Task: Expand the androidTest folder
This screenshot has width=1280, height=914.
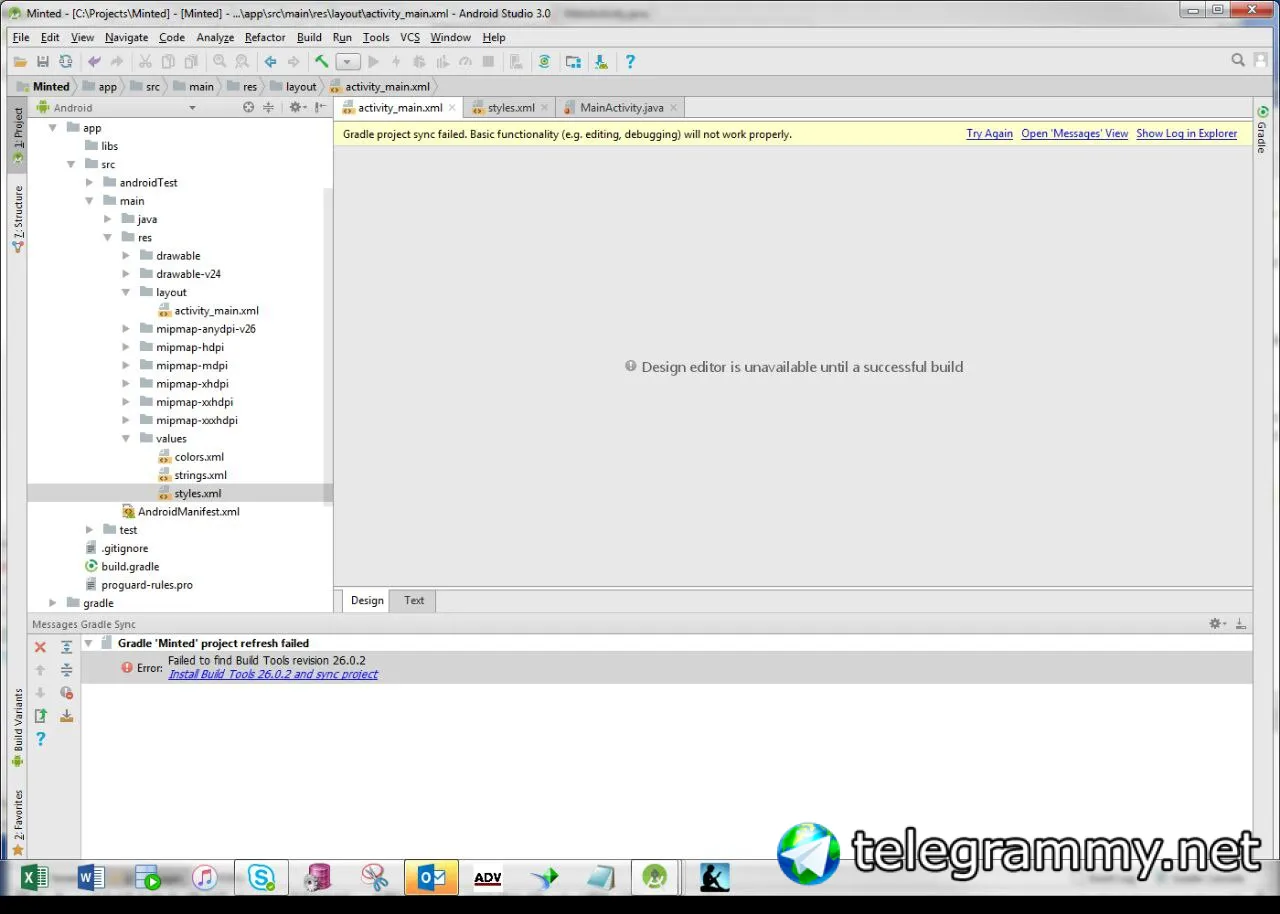Action: (x=89, y=183)
